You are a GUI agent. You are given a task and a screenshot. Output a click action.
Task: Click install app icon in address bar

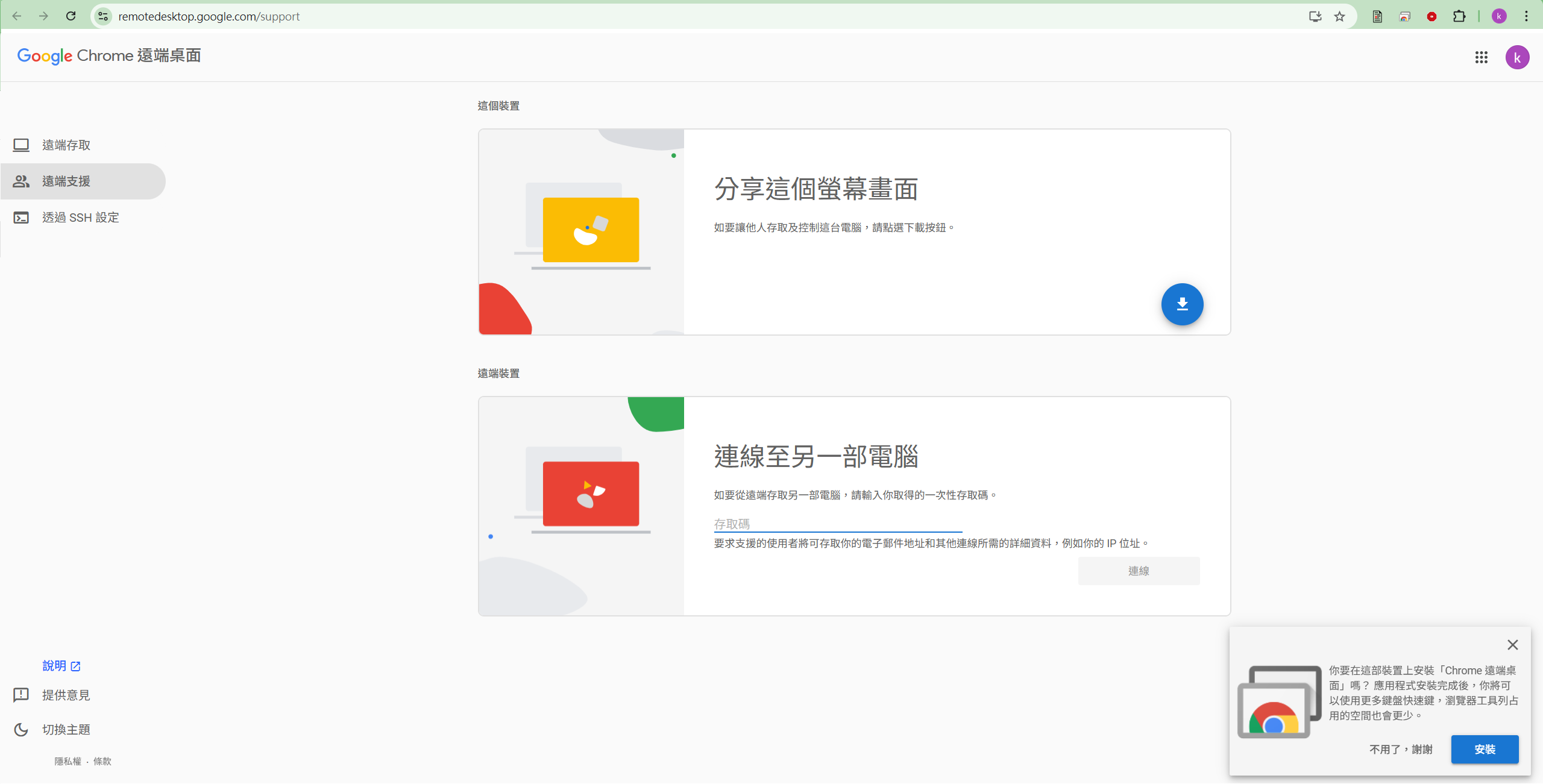tap(1315, 16)
